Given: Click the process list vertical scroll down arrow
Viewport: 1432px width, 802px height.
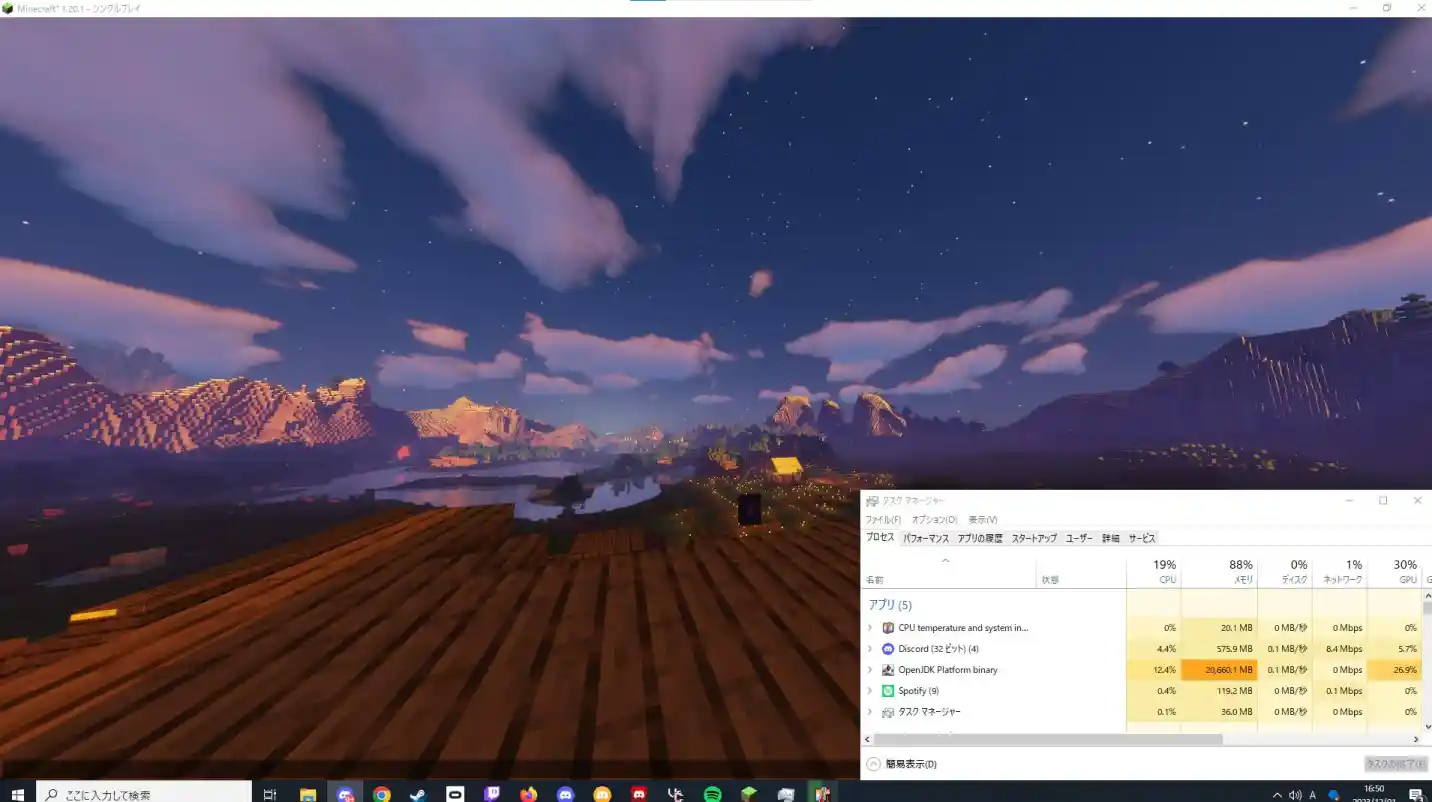Looking at the screenshot, I should click(1427, 727).
